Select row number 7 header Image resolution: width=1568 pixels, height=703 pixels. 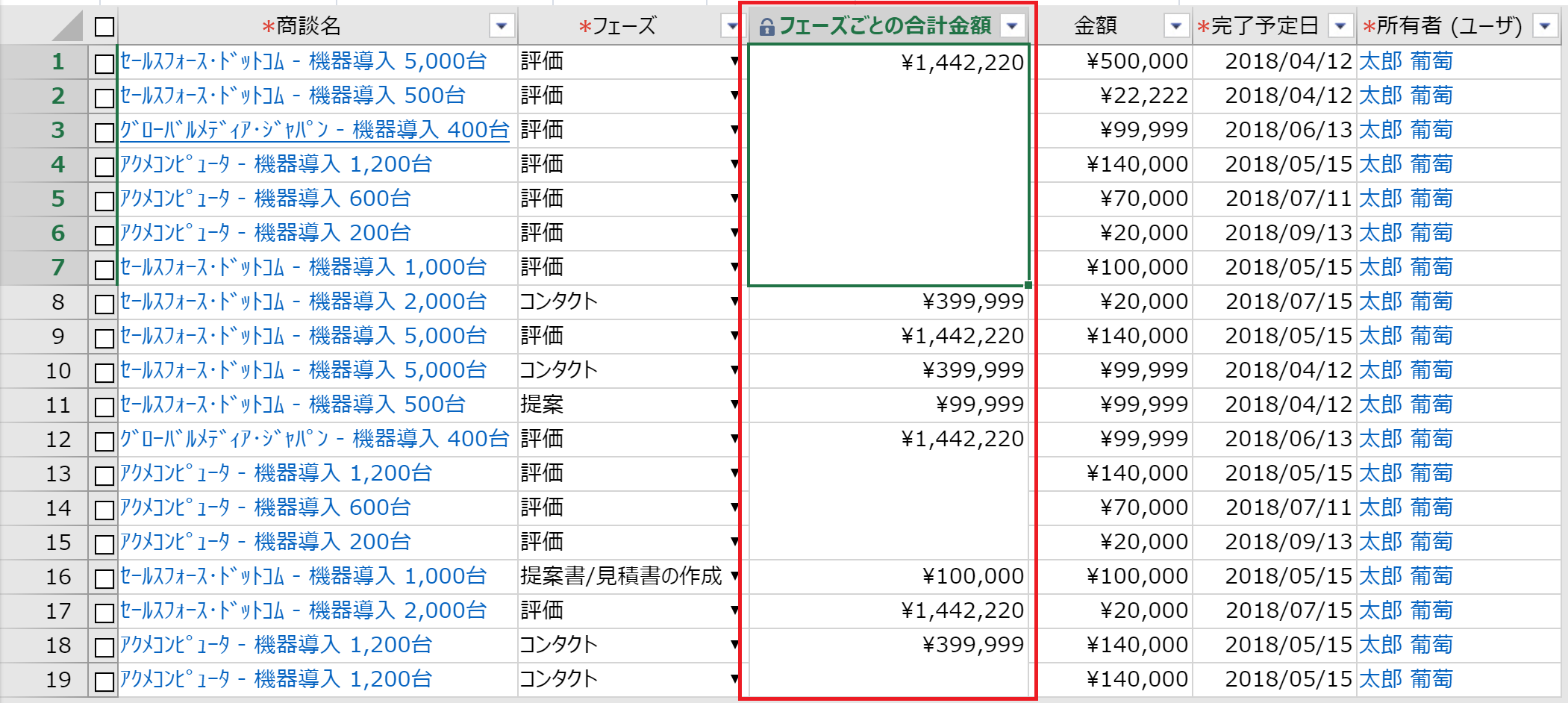click(45, 268)
